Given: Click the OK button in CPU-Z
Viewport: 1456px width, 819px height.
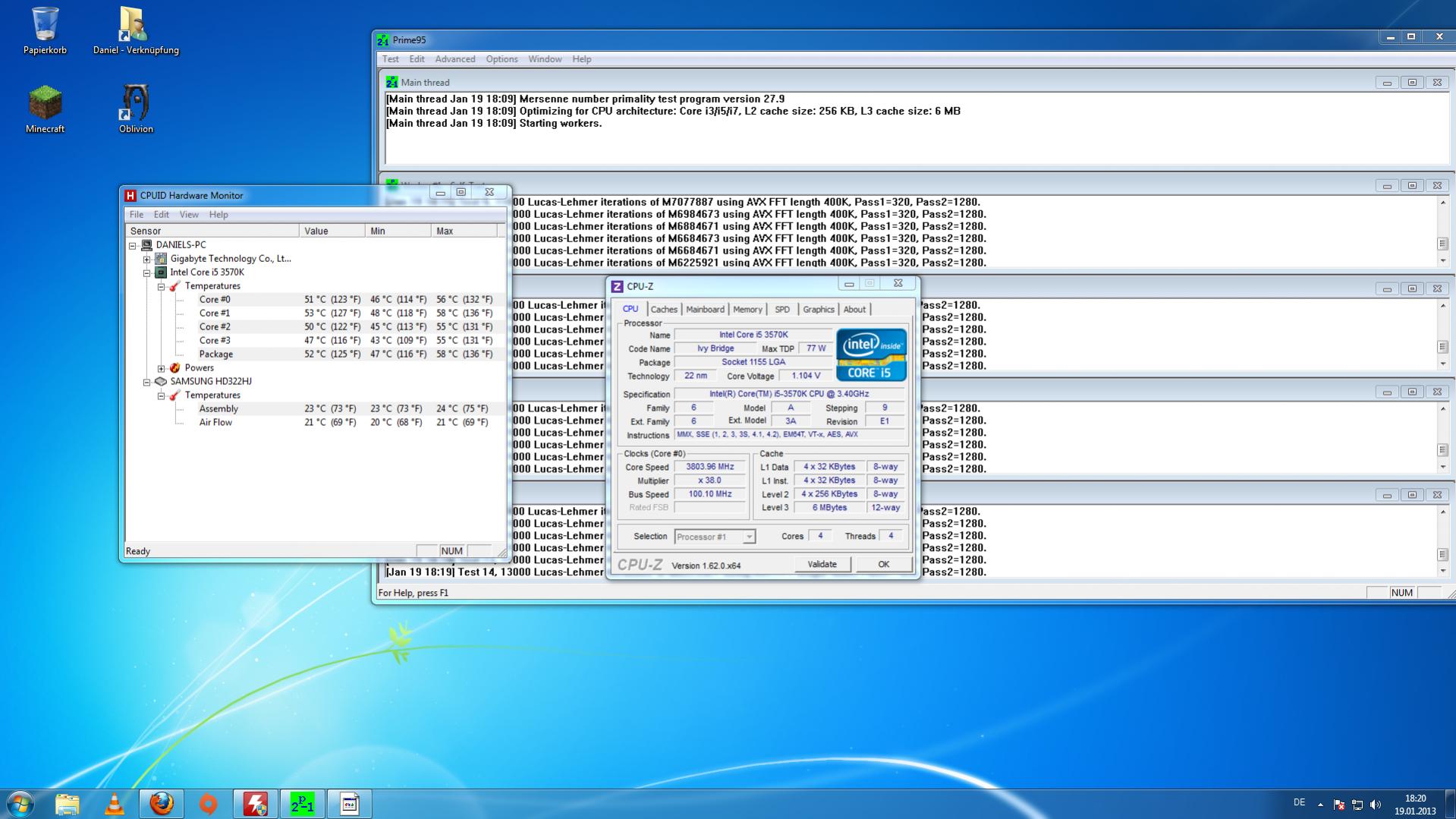Looking at the screenshot, I should (x=883, y=564).
